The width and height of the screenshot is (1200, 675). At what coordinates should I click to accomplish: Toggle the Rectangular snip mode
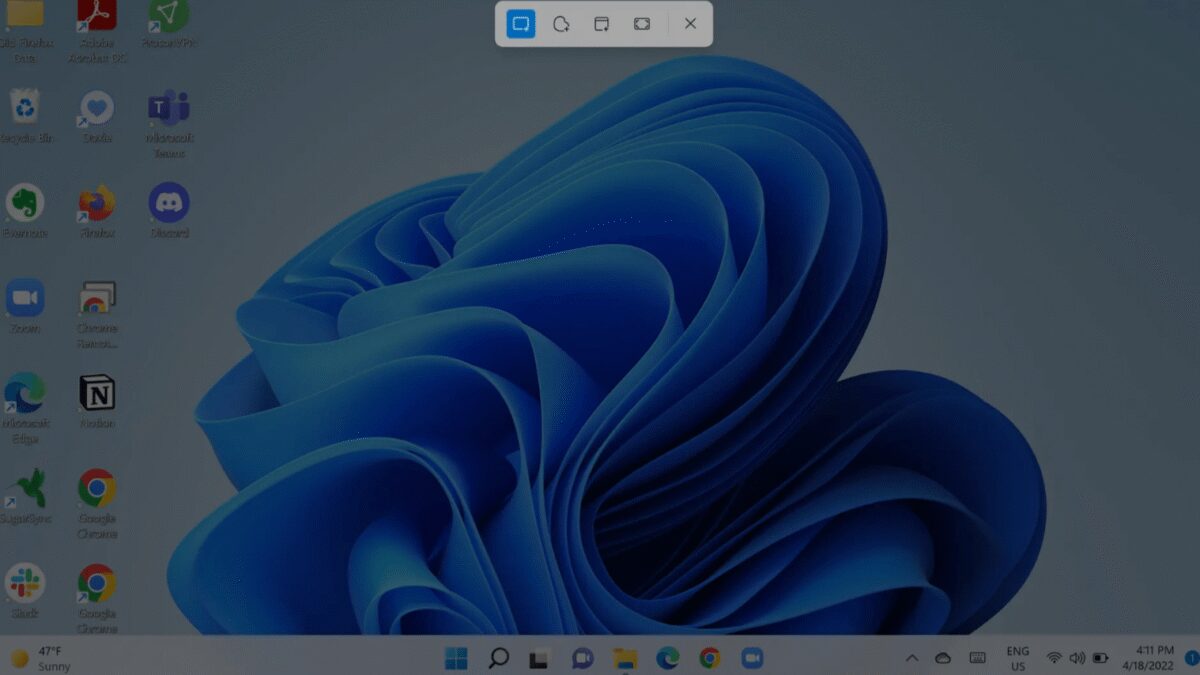(519, 24)
